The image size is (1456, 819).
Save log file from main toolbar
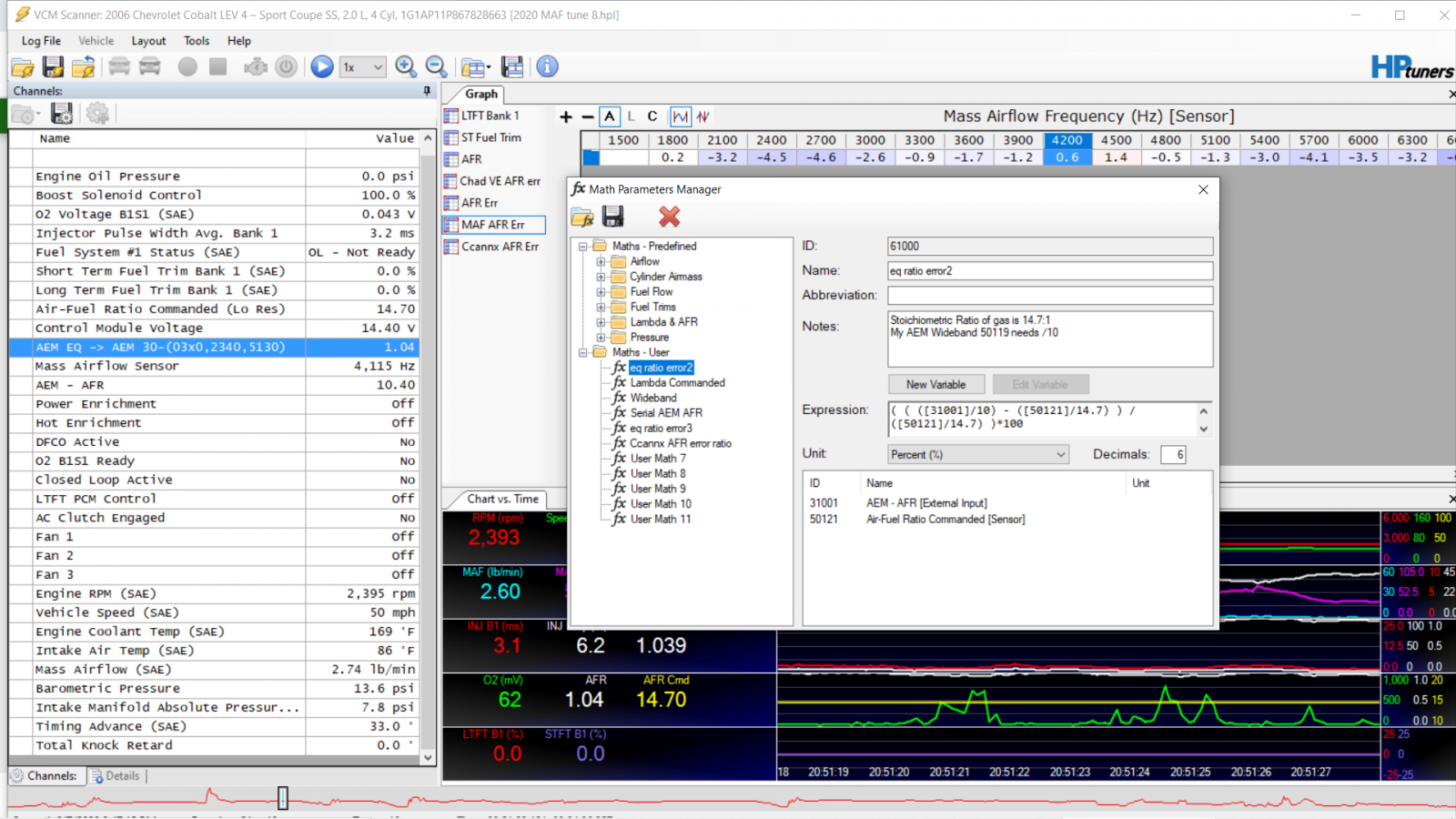(x=54, y=66)
